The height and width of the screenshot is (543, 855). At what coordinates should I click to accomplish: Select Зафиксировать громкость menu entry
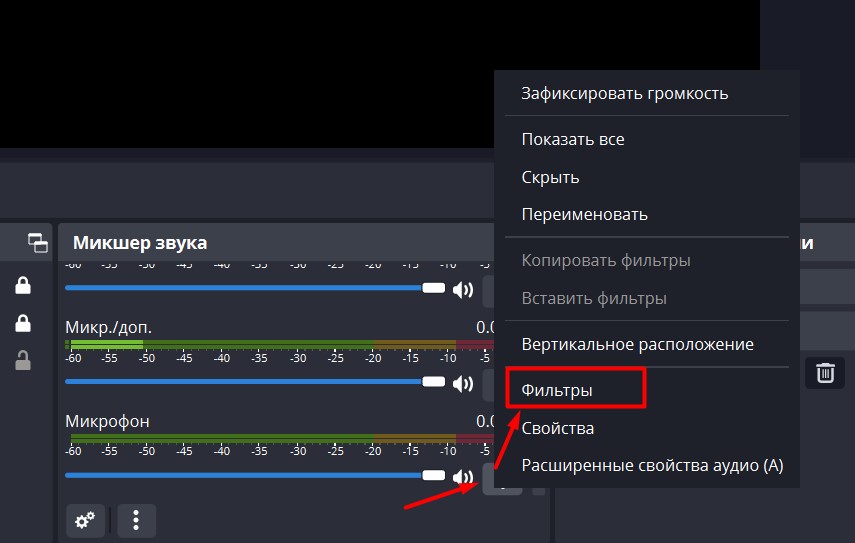[x=624, y=94]
